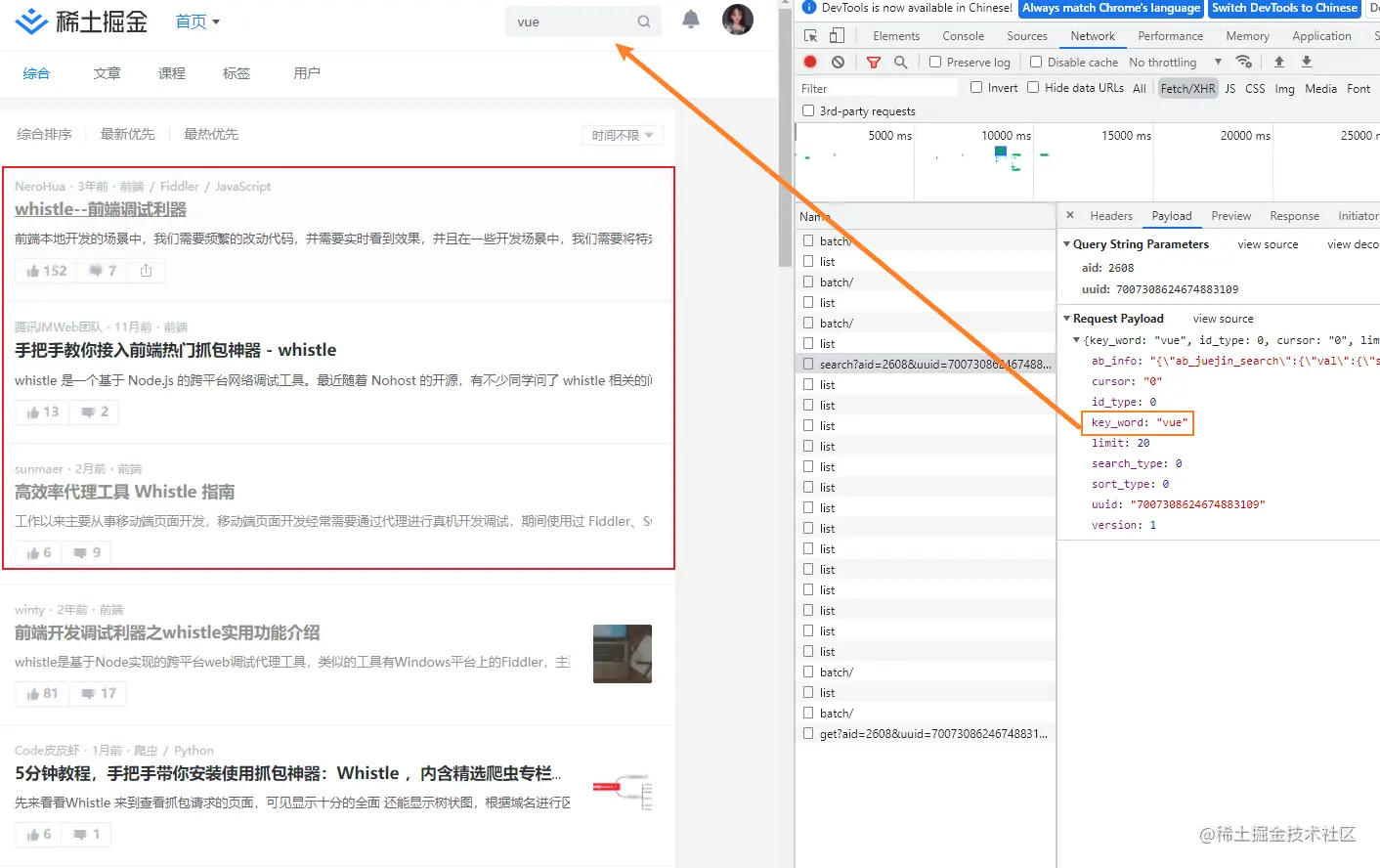Switch to the 用户 search tab
Image resolution: width=1380 pixels, height=868 pixels.
[307, 73]
